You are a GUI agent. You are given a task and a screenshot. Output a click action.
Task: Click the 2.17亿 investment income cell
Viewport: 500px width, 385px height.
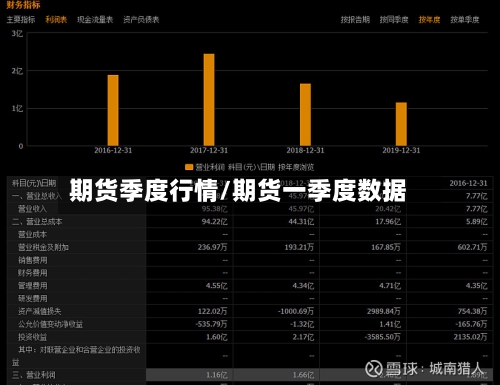(303, 337)
